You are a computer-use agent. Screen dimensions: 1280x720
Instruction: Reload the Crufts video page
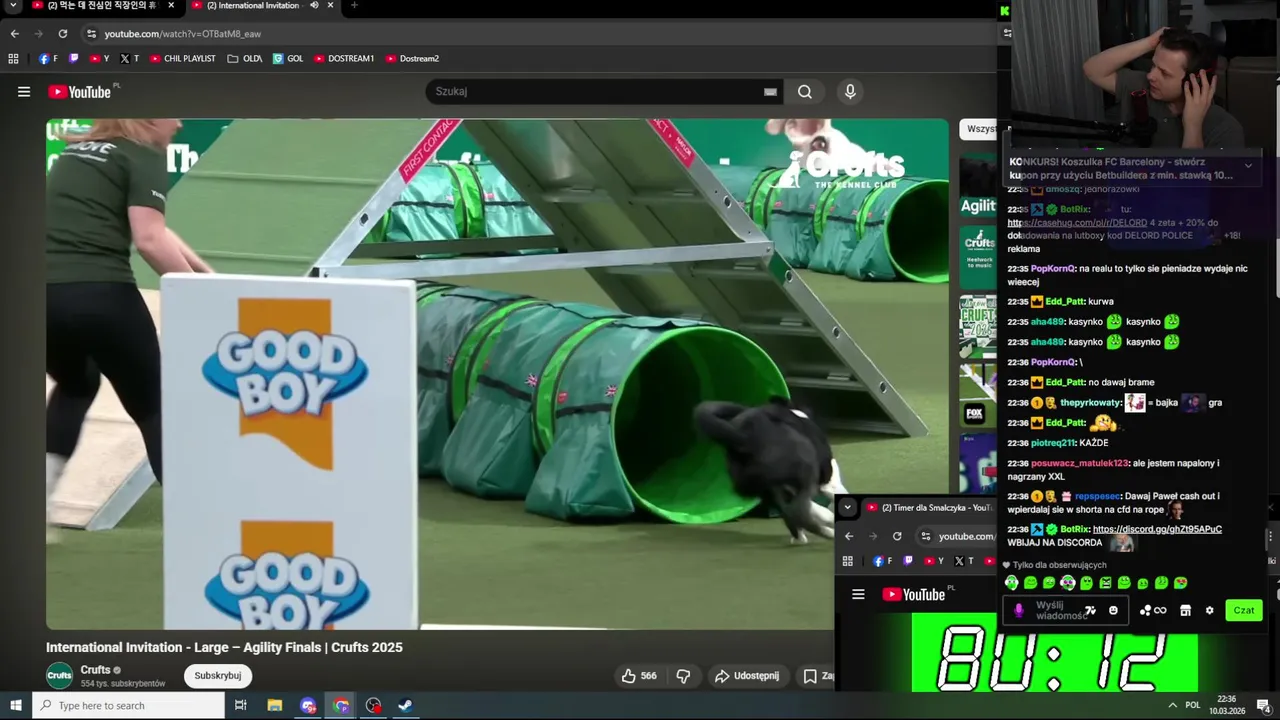click(62, 33)
